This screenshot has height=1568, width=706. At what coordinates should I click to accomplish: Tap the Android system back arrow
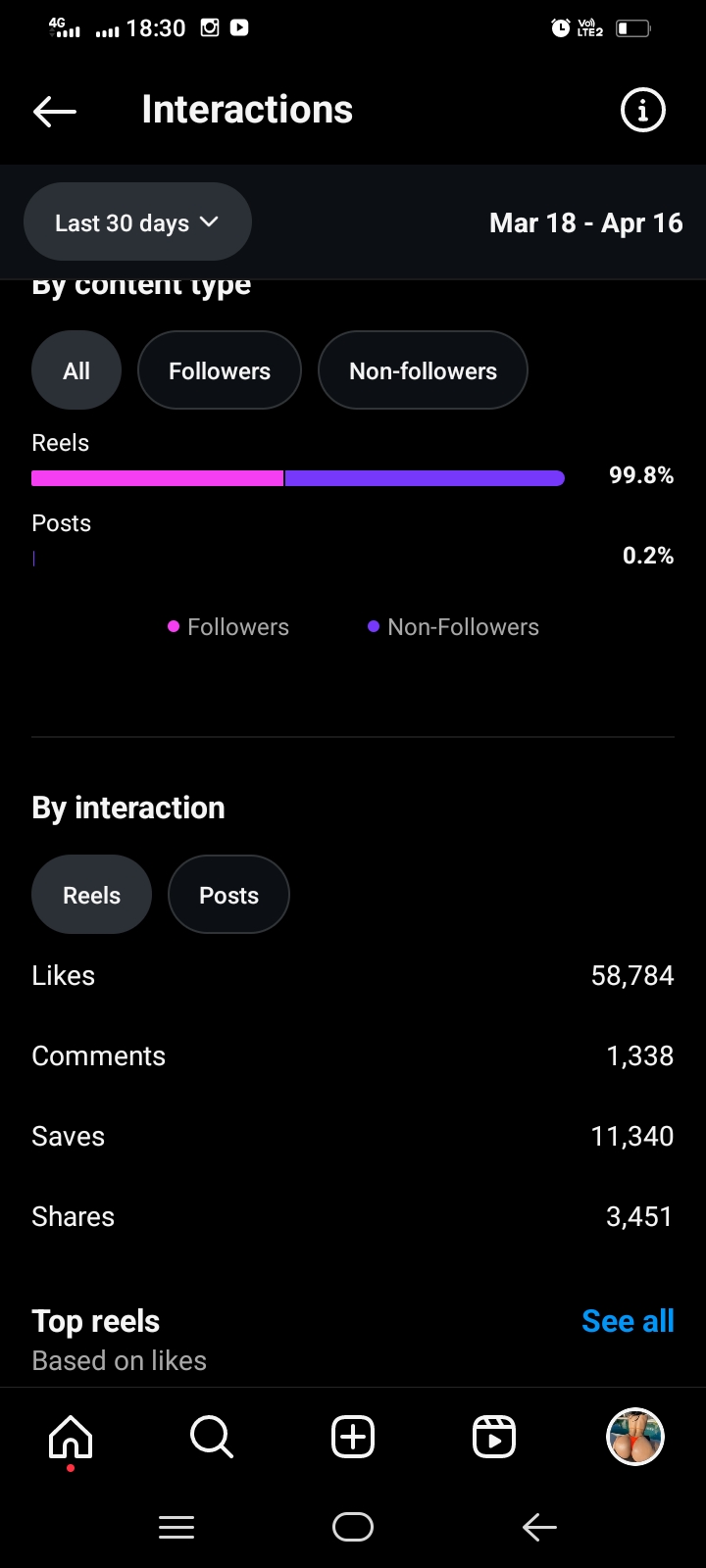[539, 1527]
